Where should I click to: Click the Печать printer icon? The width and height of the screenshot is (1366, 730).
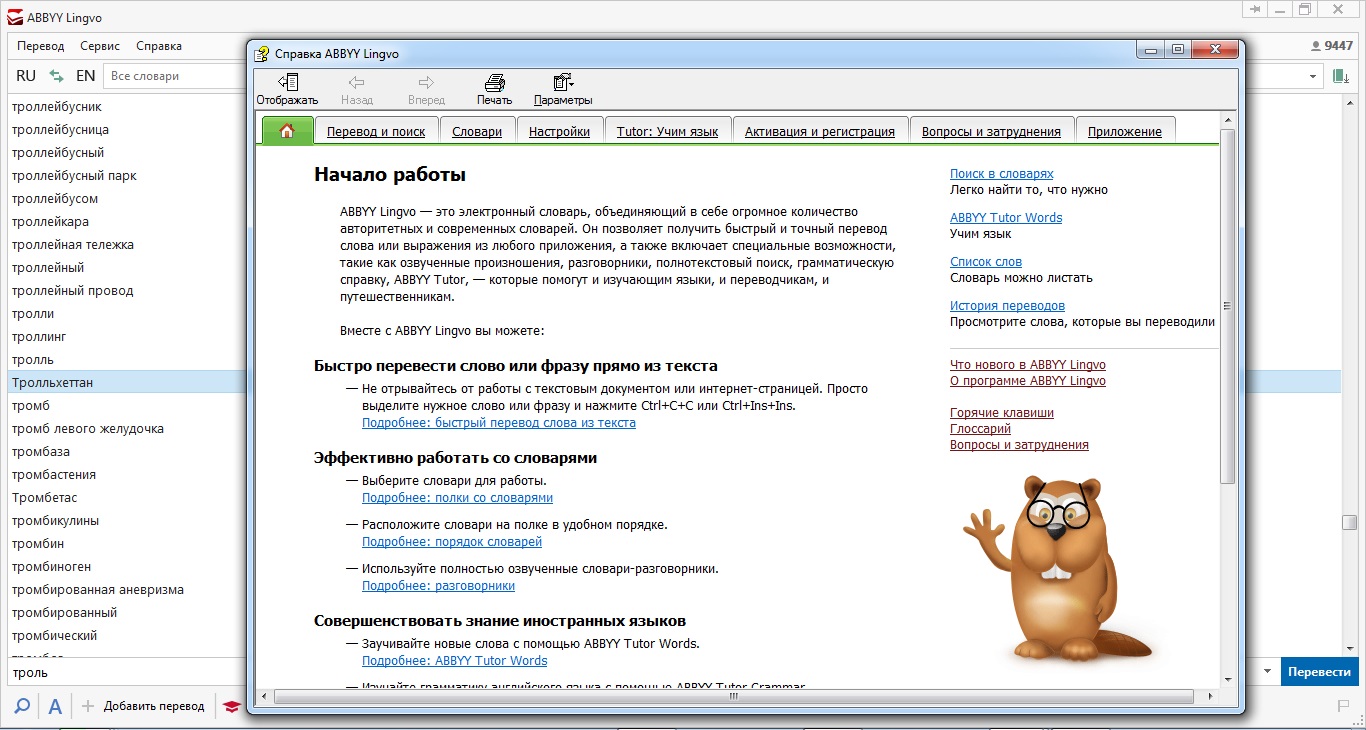click(x=494, y=83)
